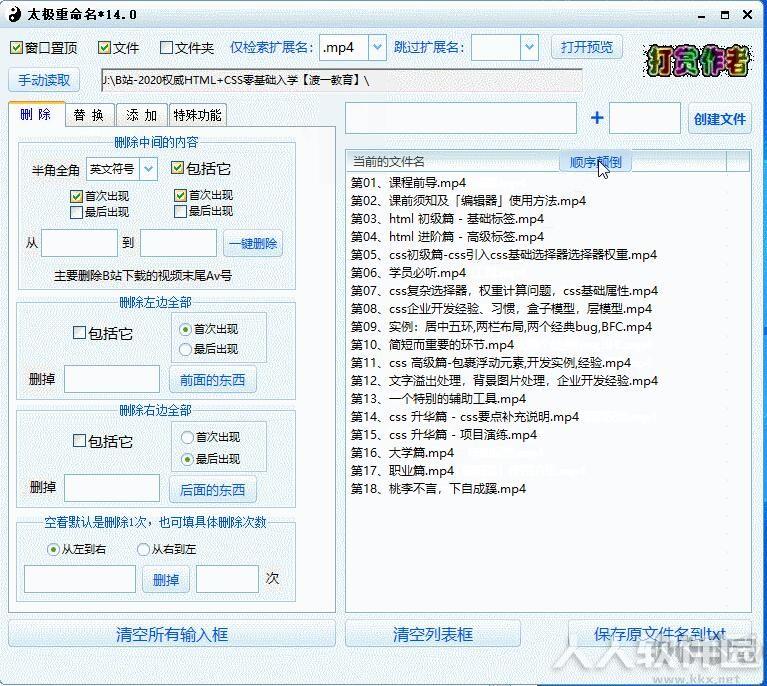This screenshot has width=767, height=686.
Task: Choose the 从右到左 radio option
Action: click(143, 549)
